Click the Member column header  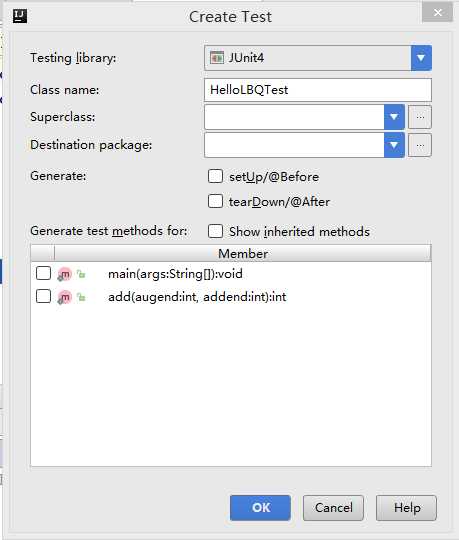(x=243, y=253)
